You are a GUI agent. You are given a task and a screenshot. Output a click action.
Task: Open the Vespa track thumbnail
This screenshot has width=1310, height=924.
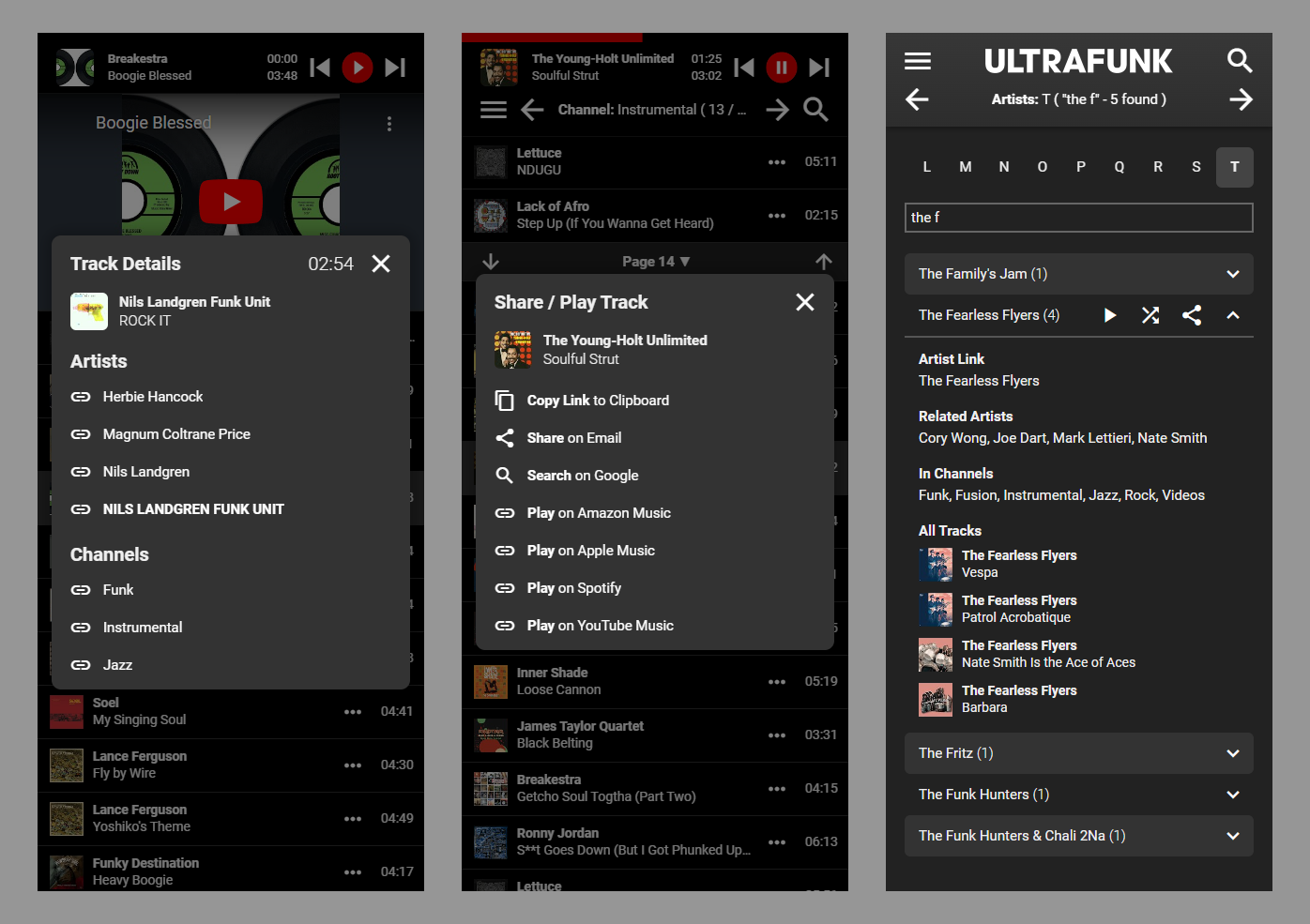936,565
